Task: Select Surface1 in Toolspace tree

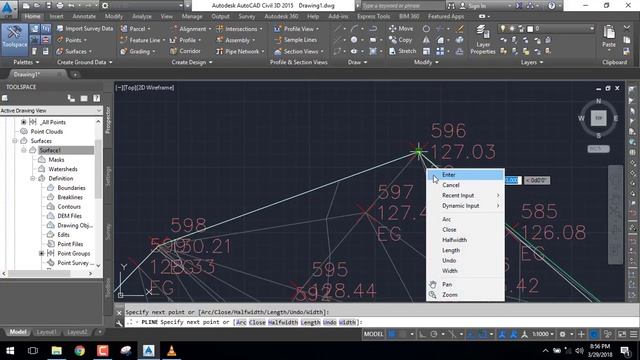Action: [x=50, y=150]
